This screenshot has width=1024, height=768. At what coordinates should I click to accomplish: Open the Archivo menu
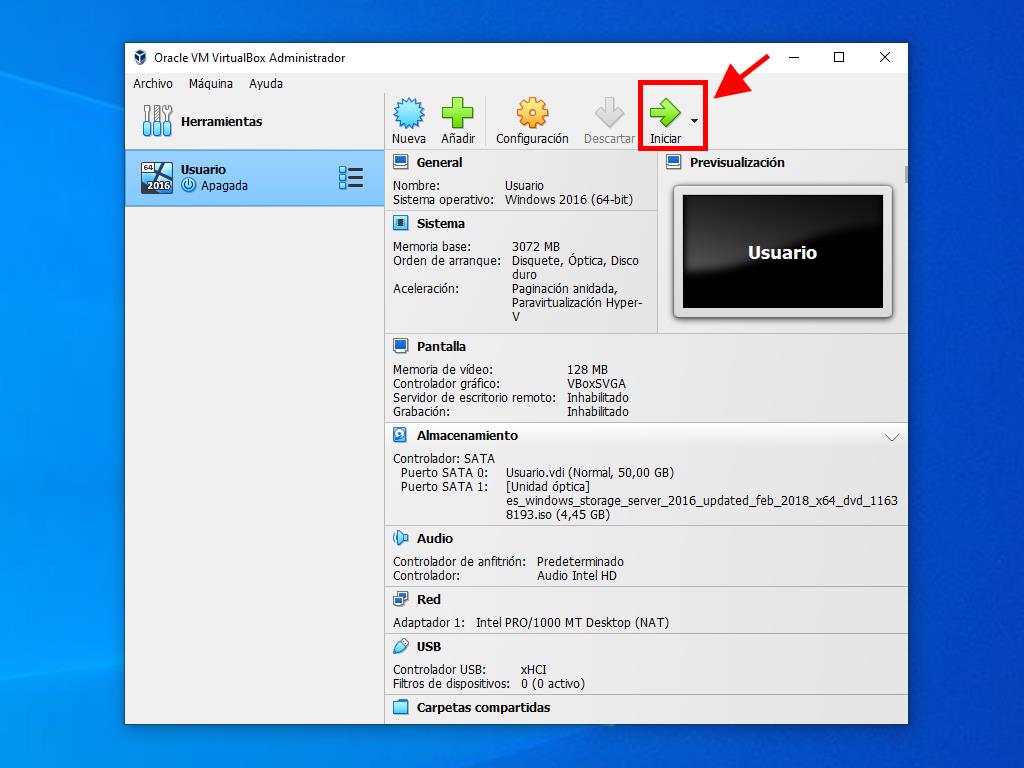(x=153, y=84)
